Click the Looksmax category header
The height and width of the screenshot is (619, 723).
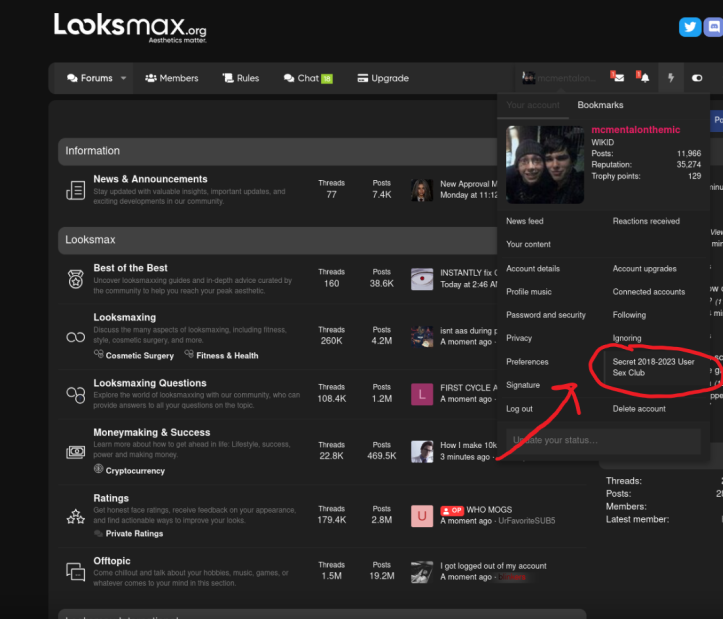tap(278, 240)
